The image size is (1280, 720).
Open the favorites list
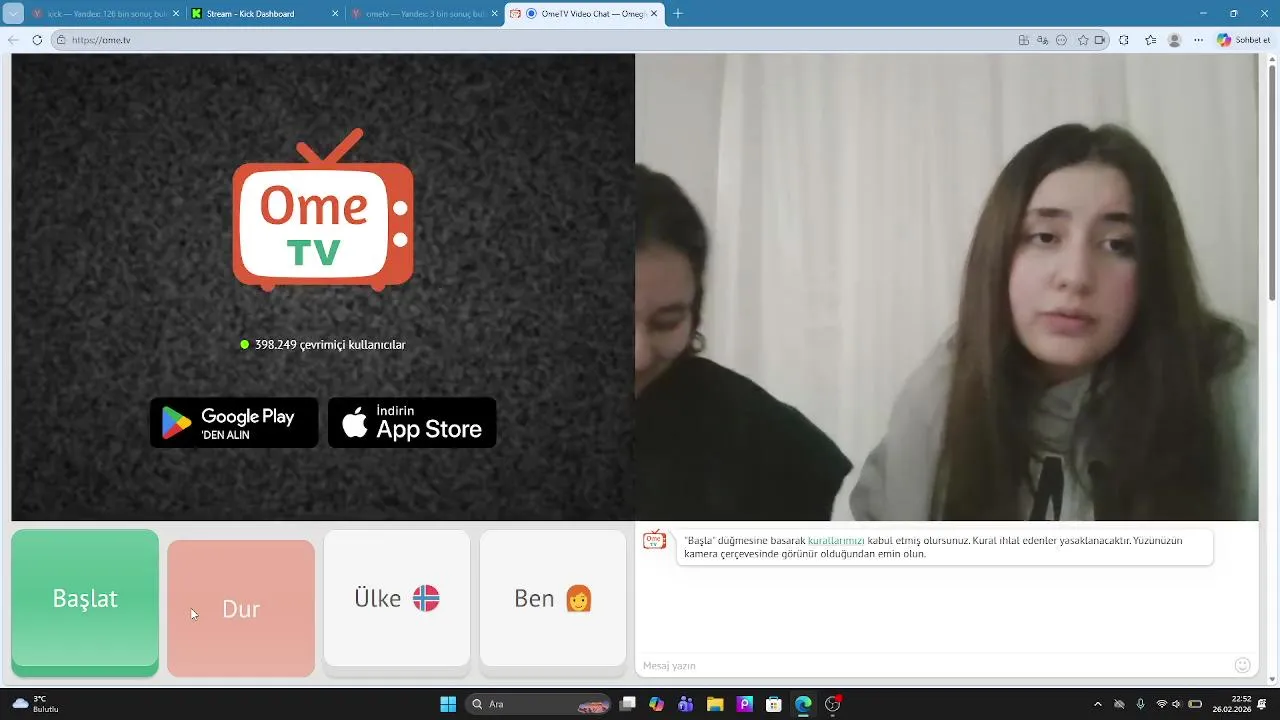pyautogui.click(x=1150, y=40)
